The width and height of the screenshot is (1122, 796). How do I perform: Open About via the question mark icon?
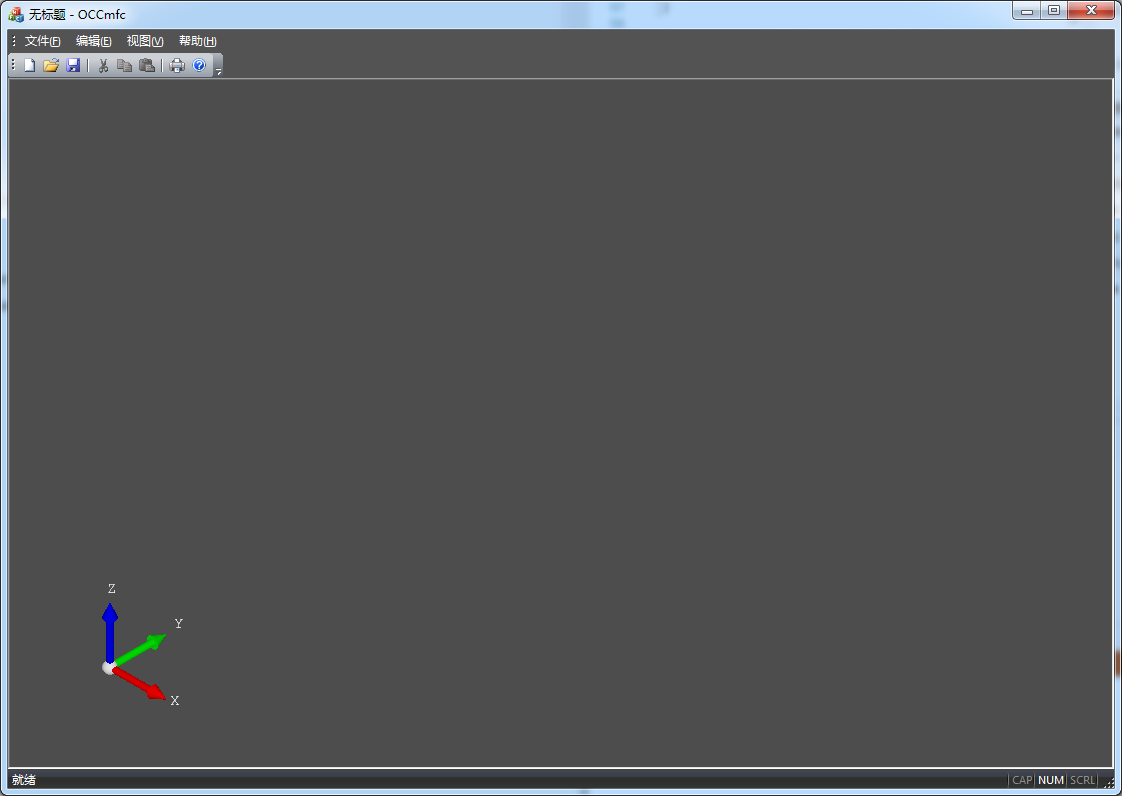200,65
